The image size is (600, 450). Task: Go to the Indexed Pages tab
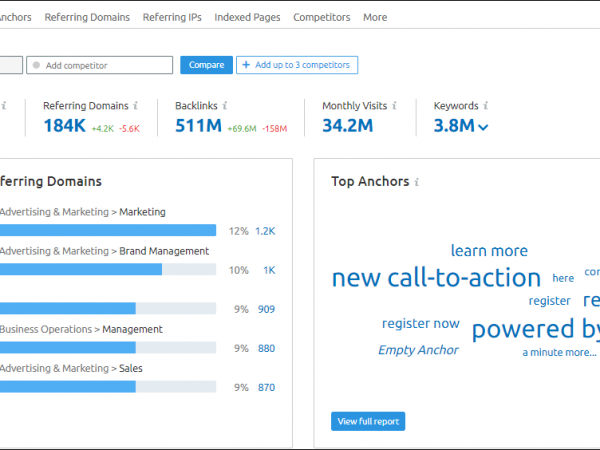coord(249,17)
